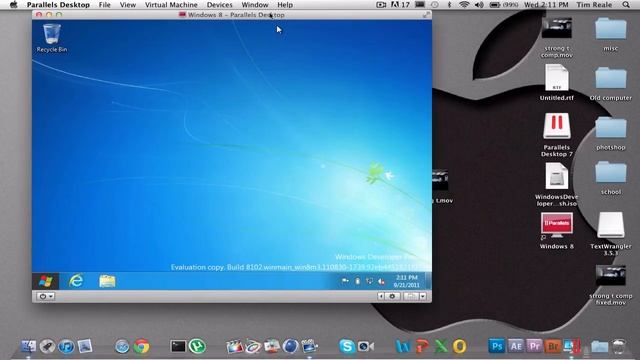This screenshot has width=640, height=360.
Task: Open Microsoft PowerPoint from the Dock
Action: point(422,346)
